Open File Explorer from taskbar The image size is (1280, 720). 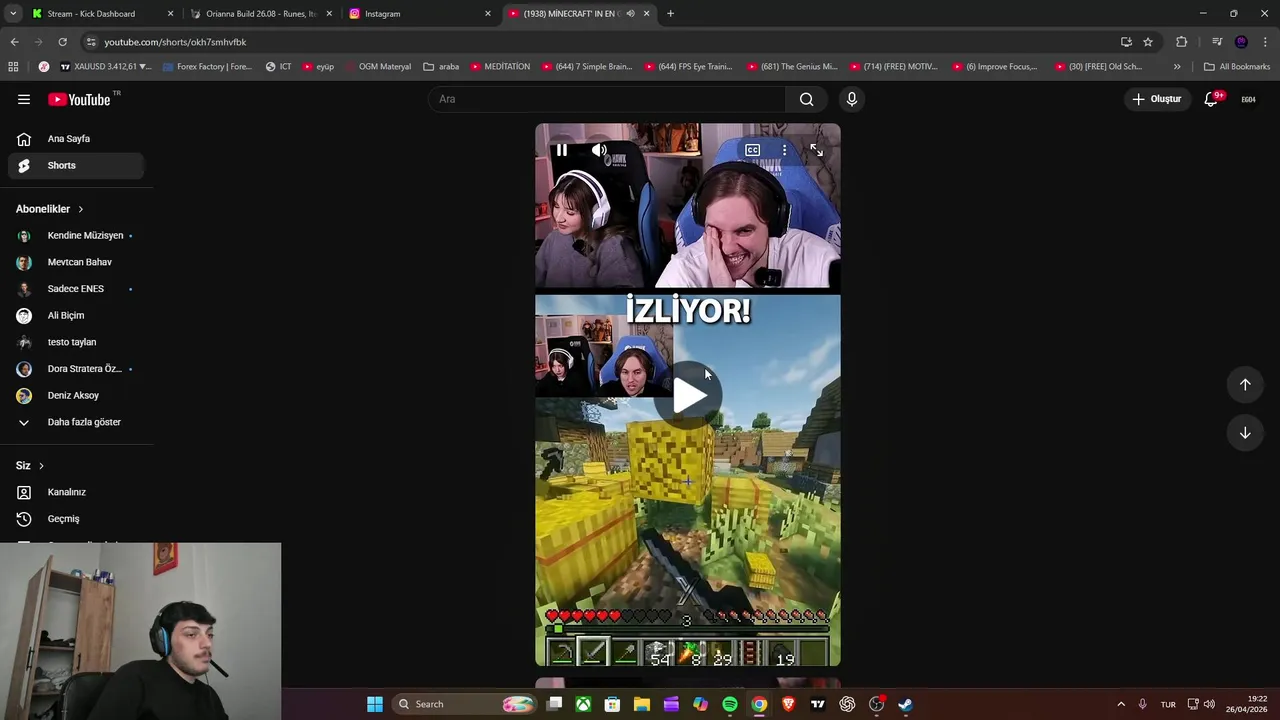[x=642, y=704]
